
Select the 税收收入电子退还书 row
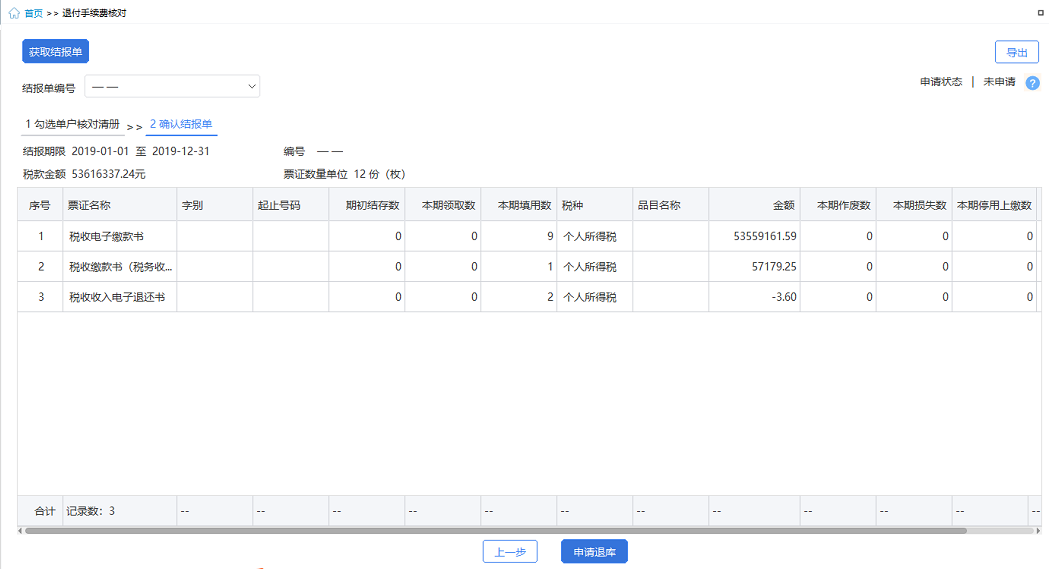(x=529, y=297)
